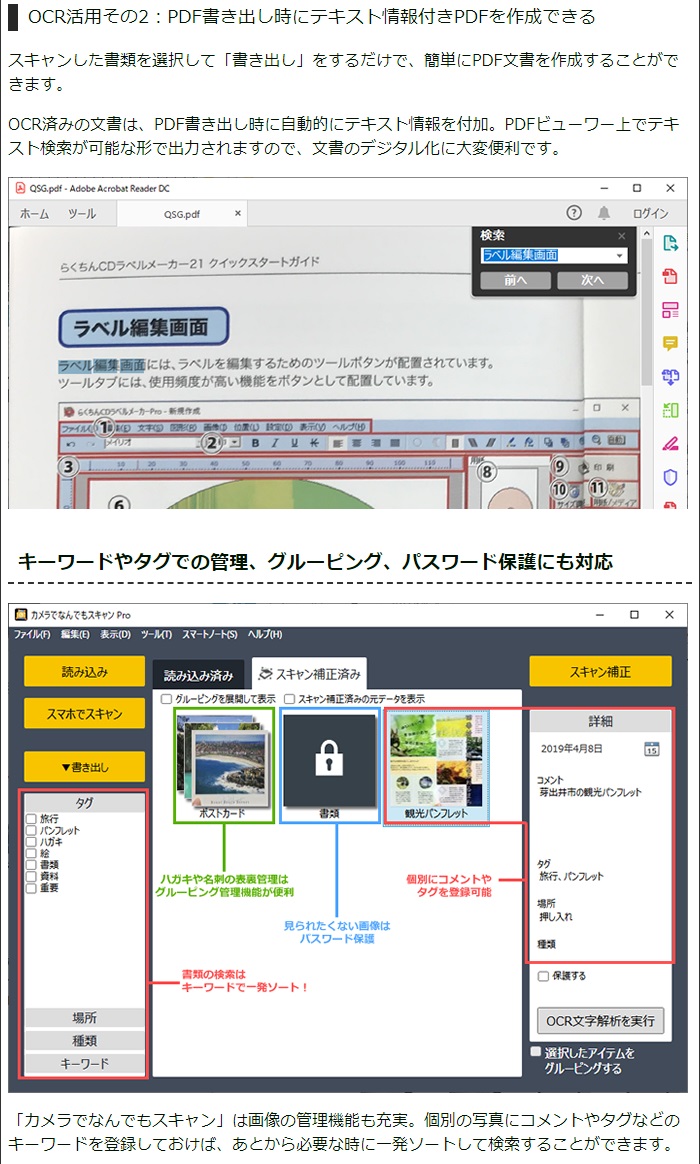This screenshot has height=1164, width=700.
Task: Check 選択したアイテムをグルーピングする checkbox
Action: pyautogui.click(x=536, y=1052)
